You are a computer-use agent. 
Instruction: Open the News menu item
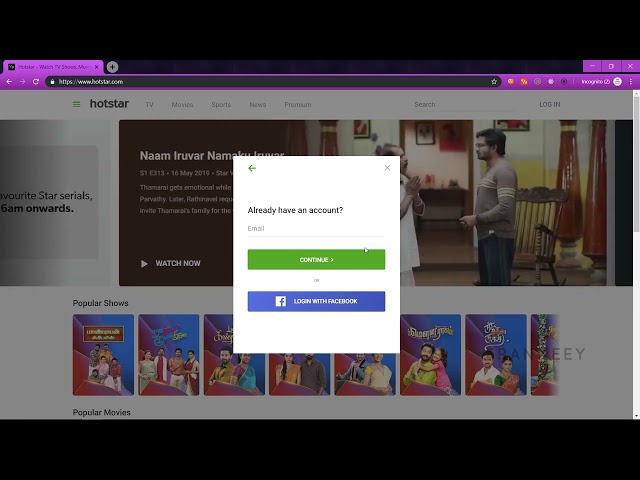coord(258,105)
